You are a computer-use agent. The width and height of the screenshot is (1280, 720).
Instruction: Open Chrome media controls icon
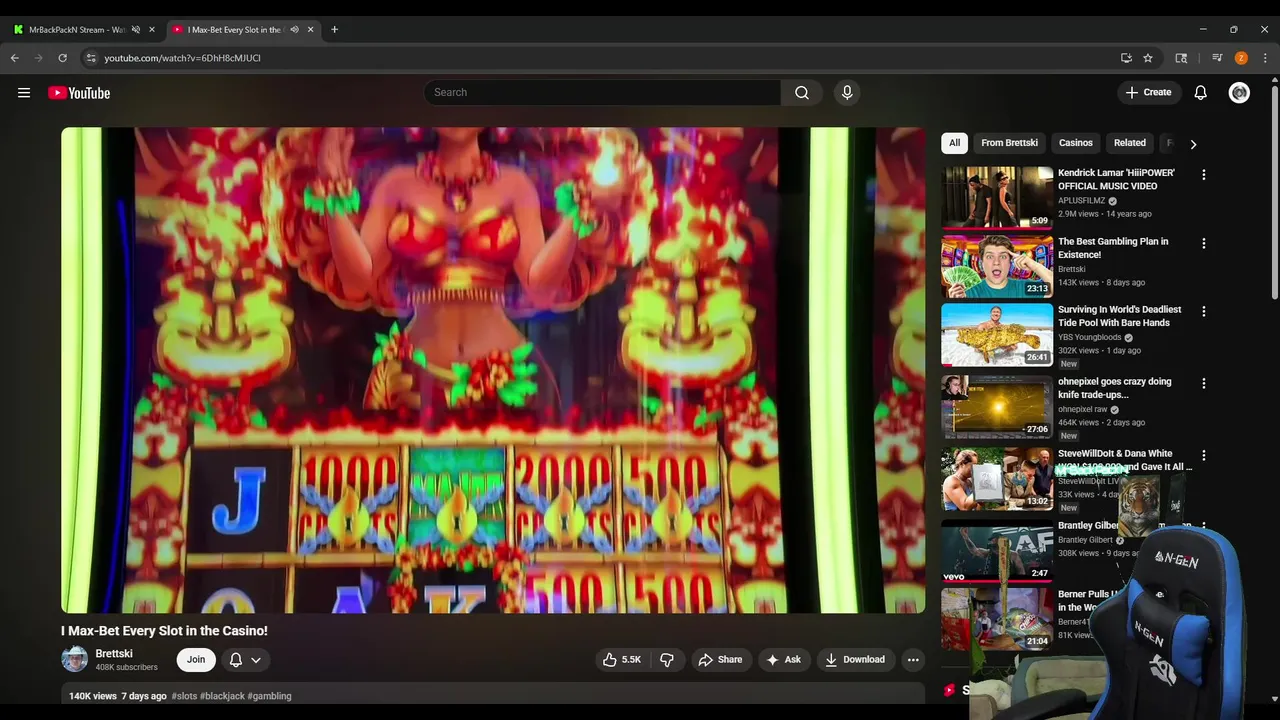[x=1217, y=58]
